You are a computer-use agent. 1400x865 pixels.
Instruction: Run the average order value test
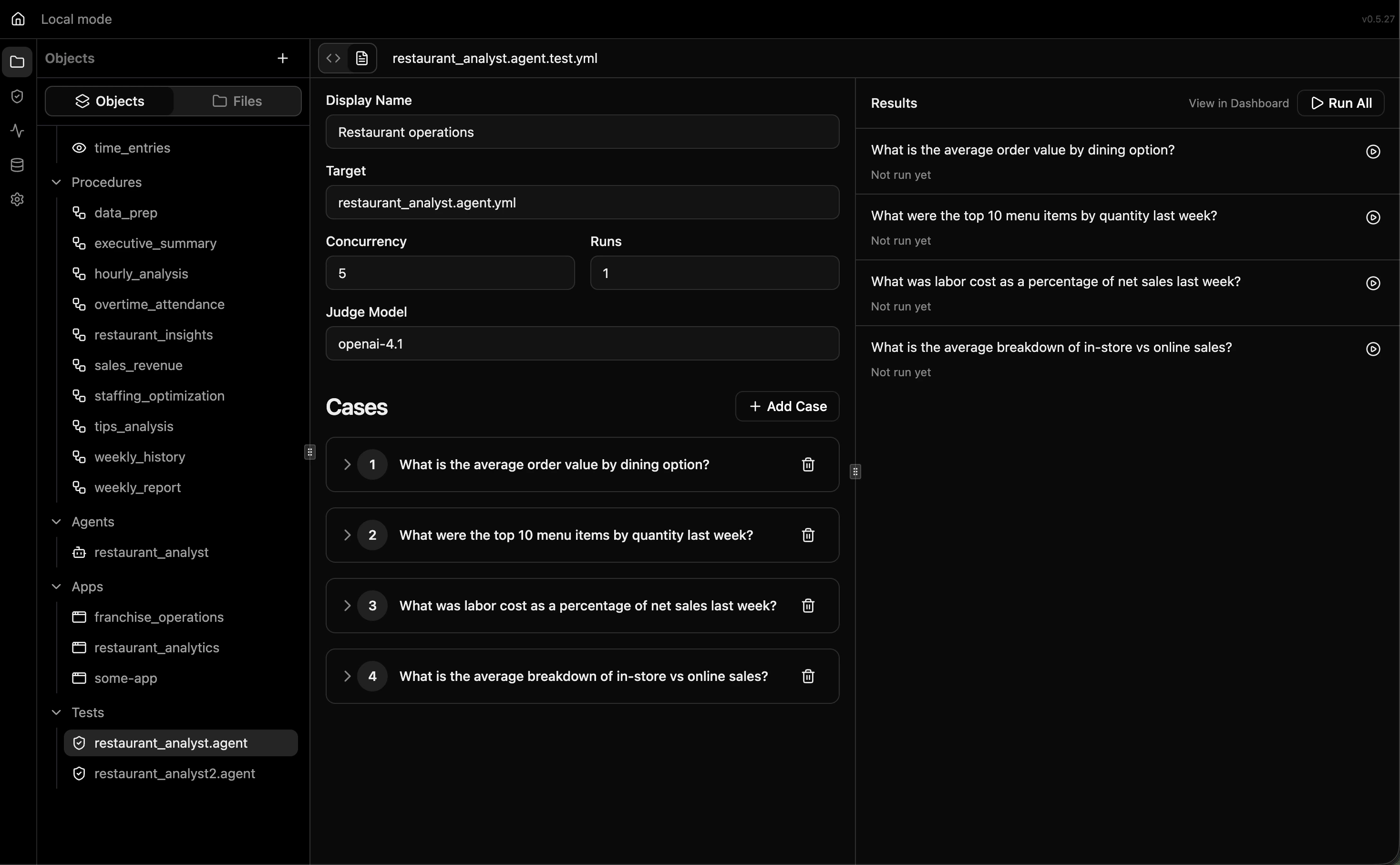point(1372,151)
